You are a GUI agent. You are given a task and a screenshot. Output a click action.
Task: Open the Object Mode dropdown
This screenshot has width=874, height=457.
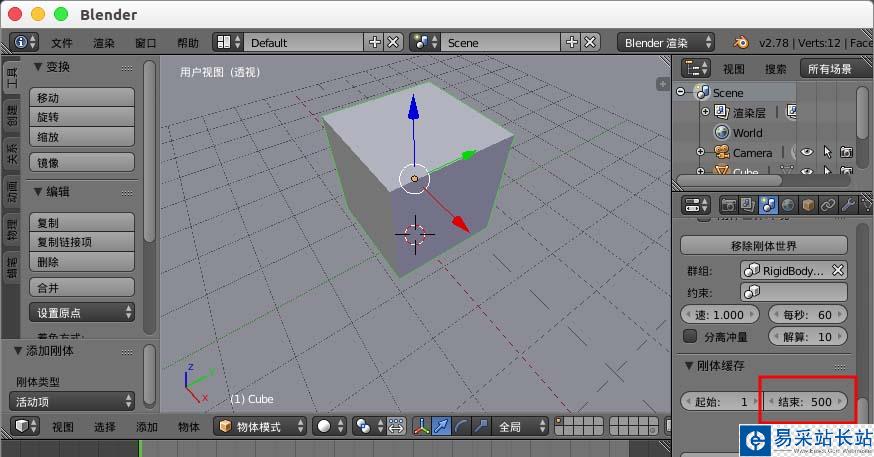click(260, 426)
